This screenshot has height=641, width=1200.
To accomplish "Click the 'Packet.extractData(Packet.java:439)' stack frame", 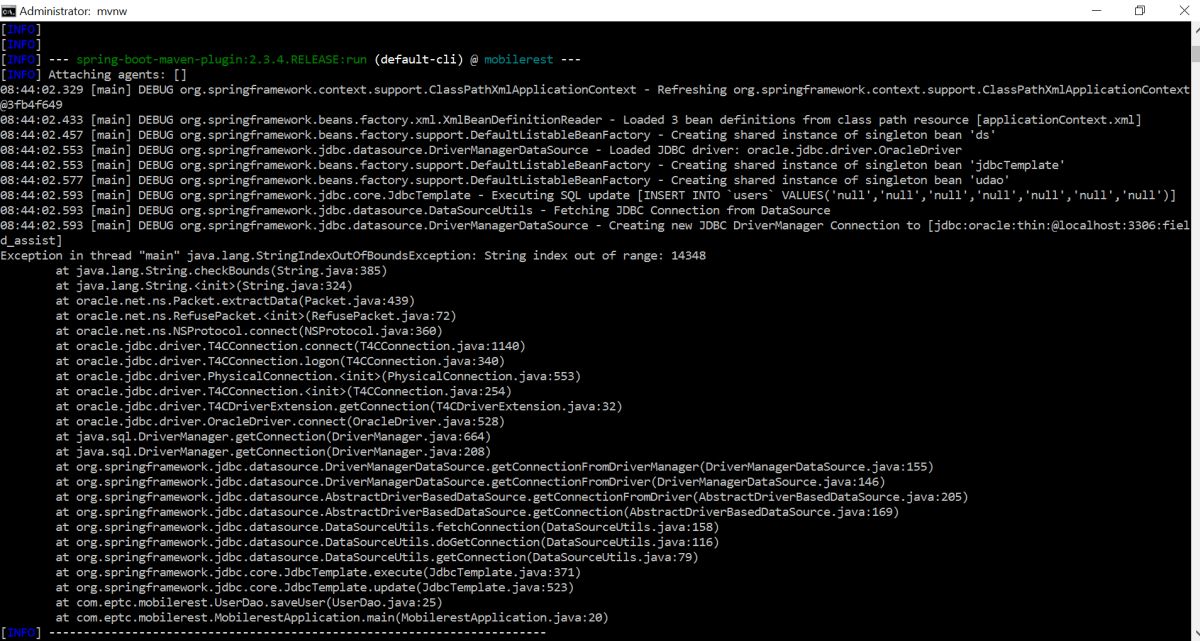I will pos(235,301).
